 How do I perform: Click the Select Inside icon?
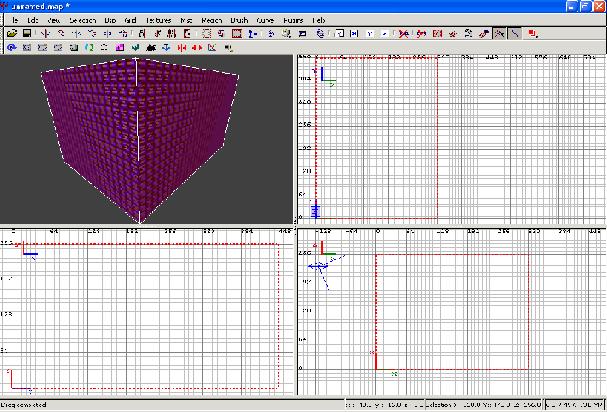point(187,34)
